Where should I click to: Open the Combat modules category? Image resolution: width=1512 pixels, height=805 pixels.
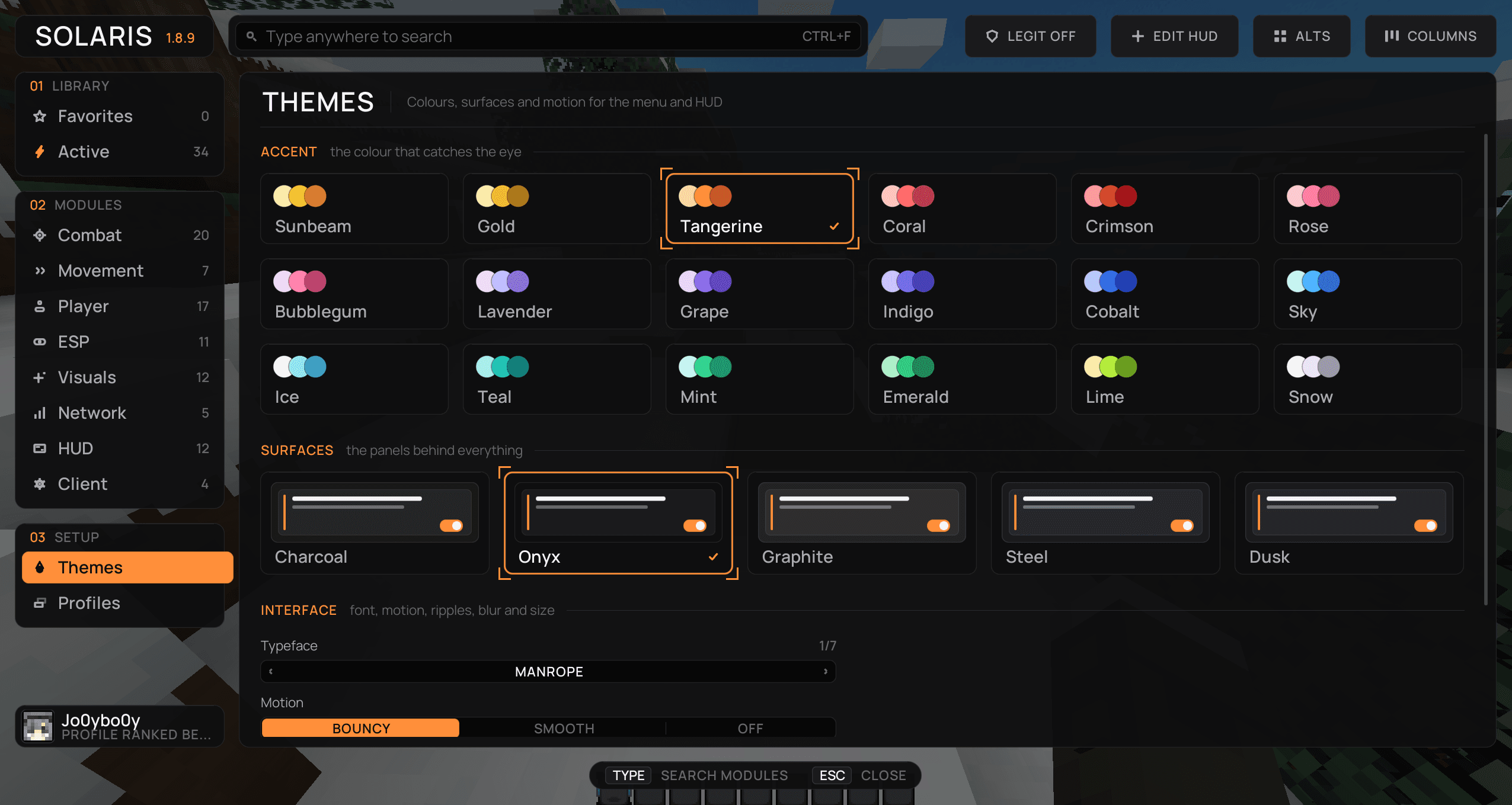click(120, 235)
